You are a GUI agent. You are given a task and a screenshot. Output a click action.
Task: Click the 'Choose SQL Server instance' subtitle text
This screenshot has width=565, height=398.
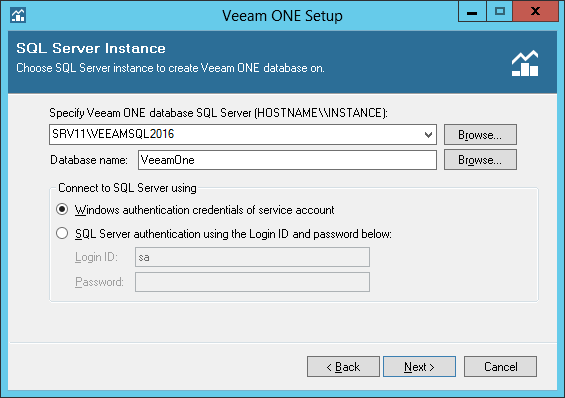coord(170,68)
